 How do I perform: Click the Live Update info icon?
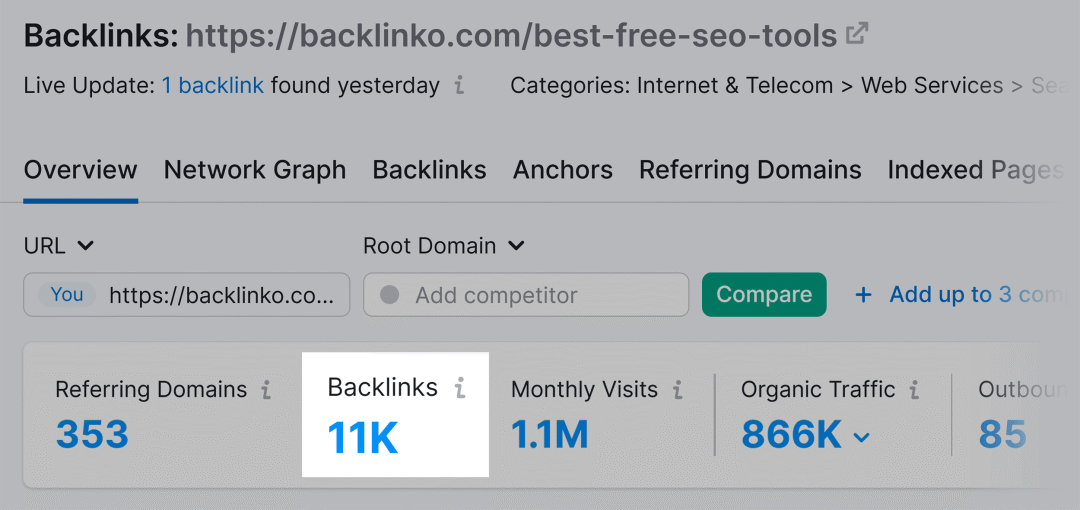(459, 86)
